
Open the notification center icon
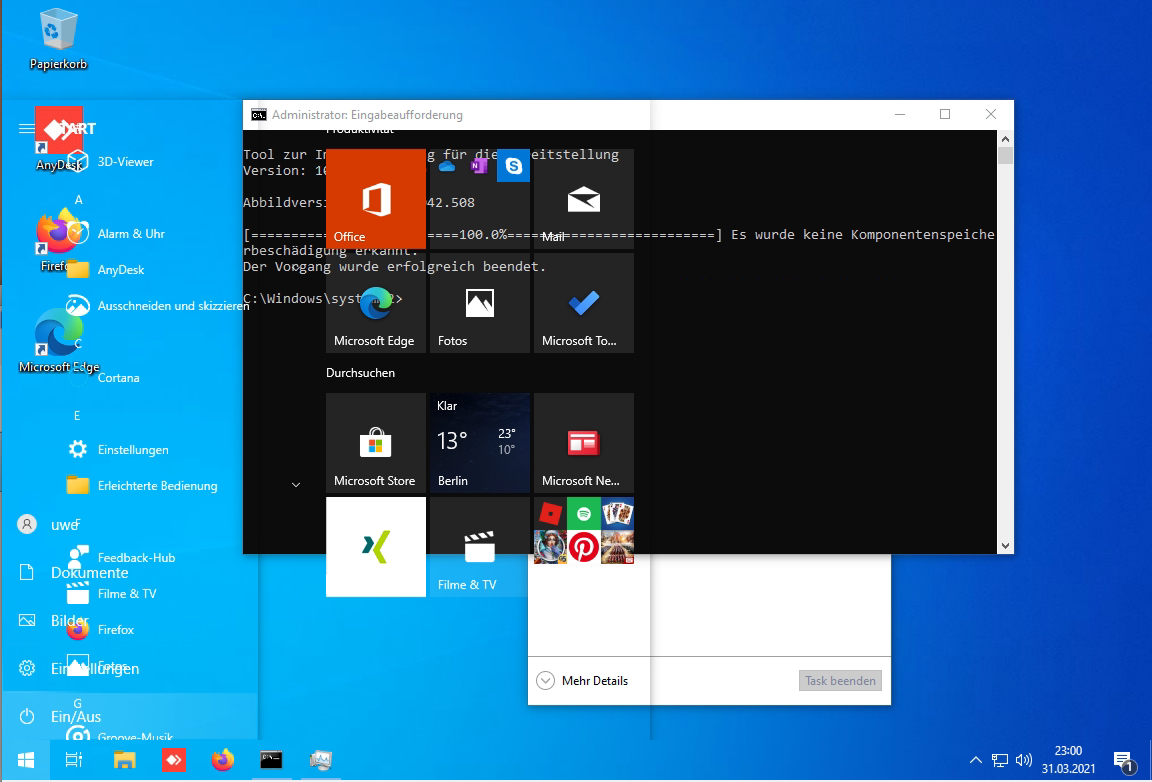pos(1122,760)
